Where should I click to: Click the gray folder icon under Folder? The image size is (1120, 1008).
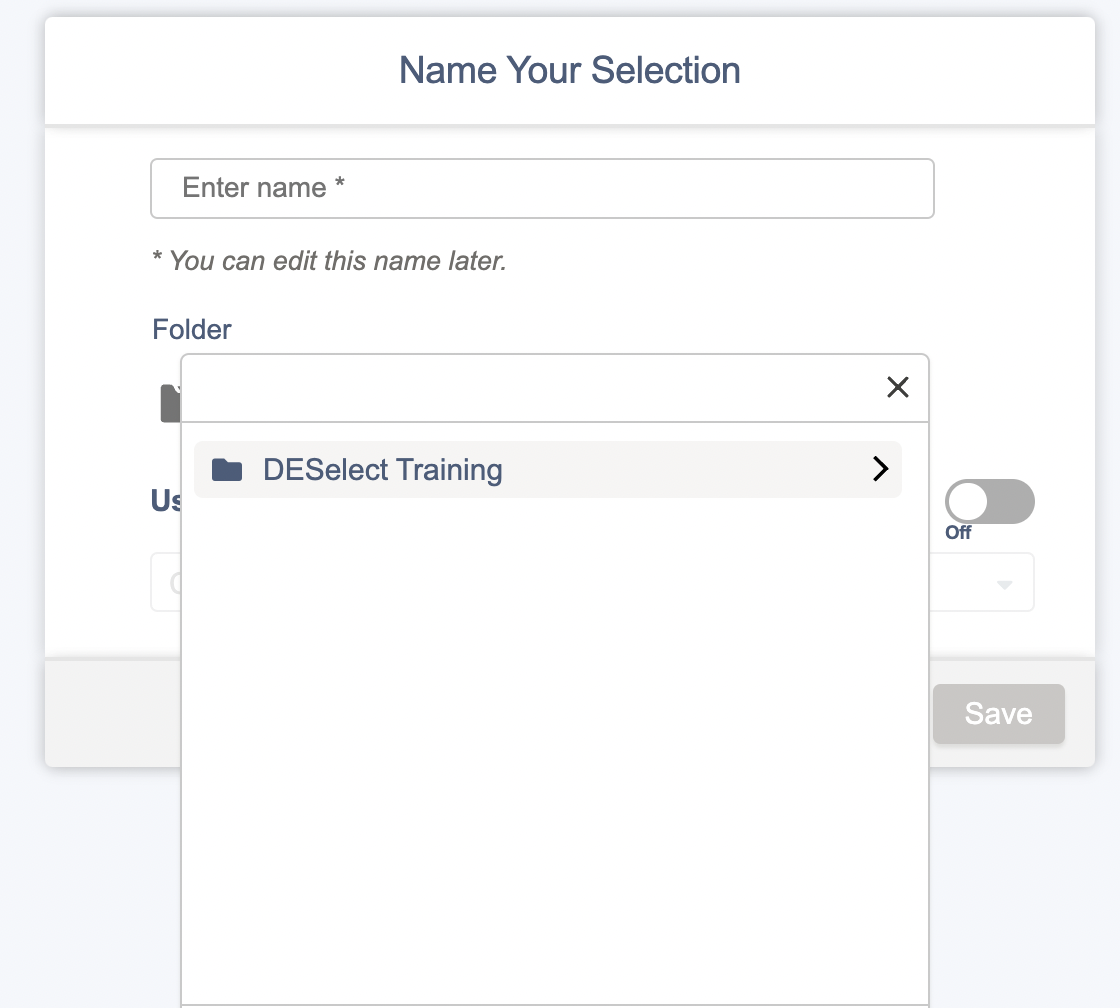[170, 404]
